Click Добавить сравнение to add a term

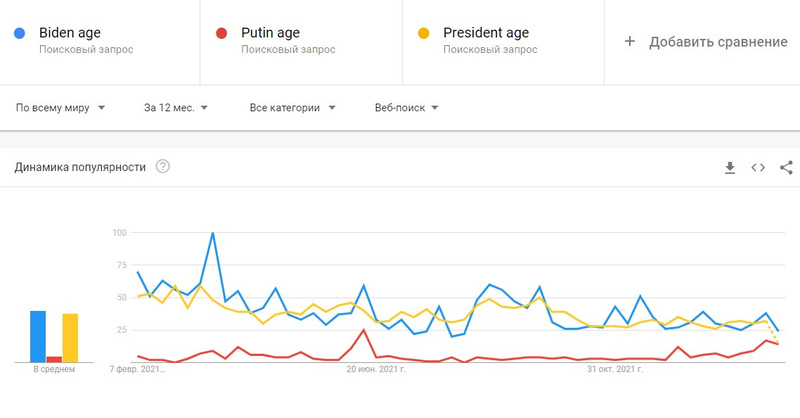tap(718, 41)
